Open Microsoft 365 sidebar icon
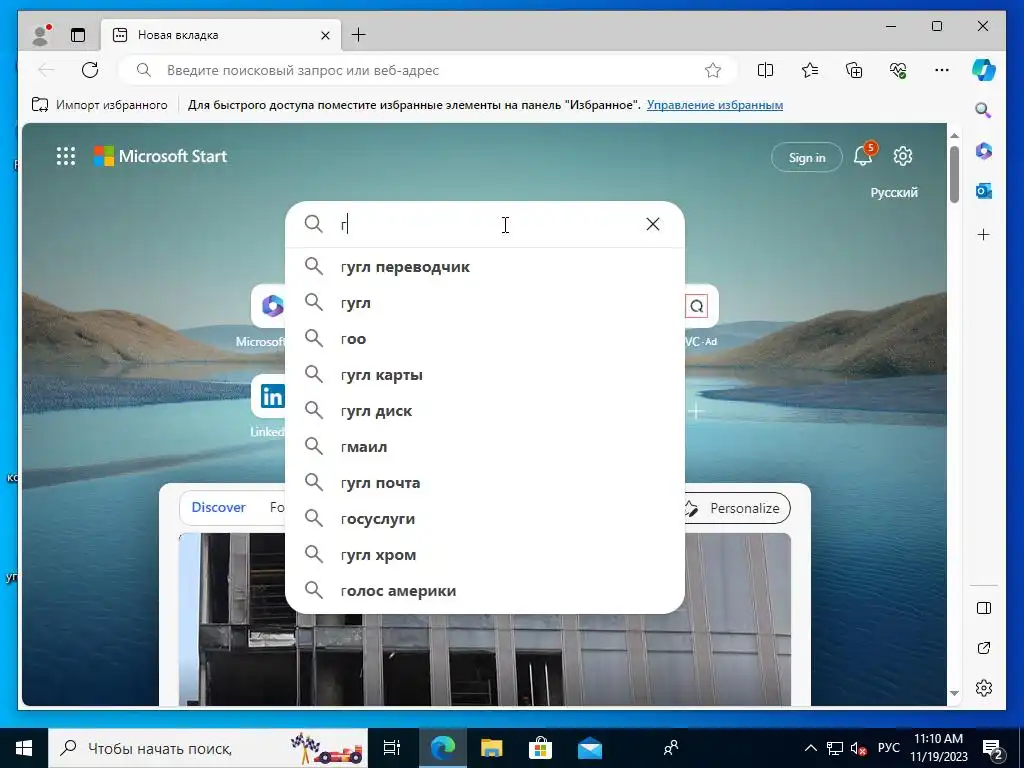 (984, 152)
